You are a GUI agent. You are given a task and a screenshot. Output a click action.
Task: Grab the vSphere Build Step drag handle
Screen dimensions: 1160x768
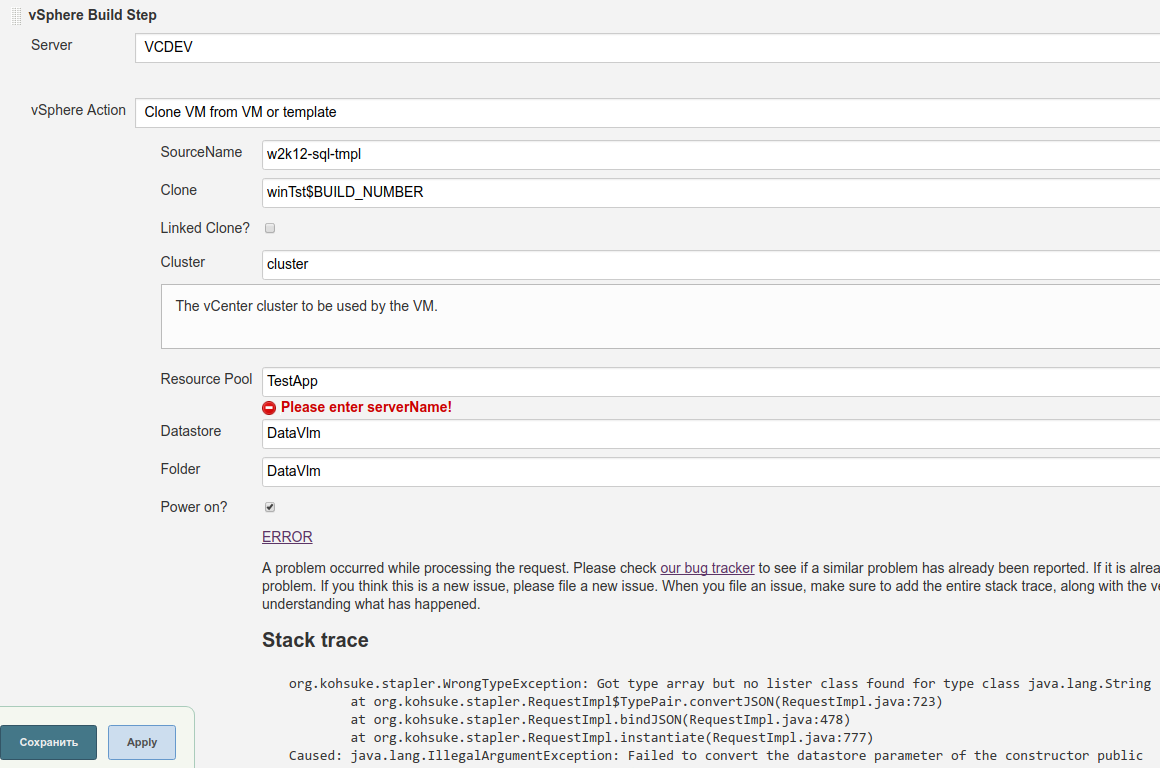[16, 15]
